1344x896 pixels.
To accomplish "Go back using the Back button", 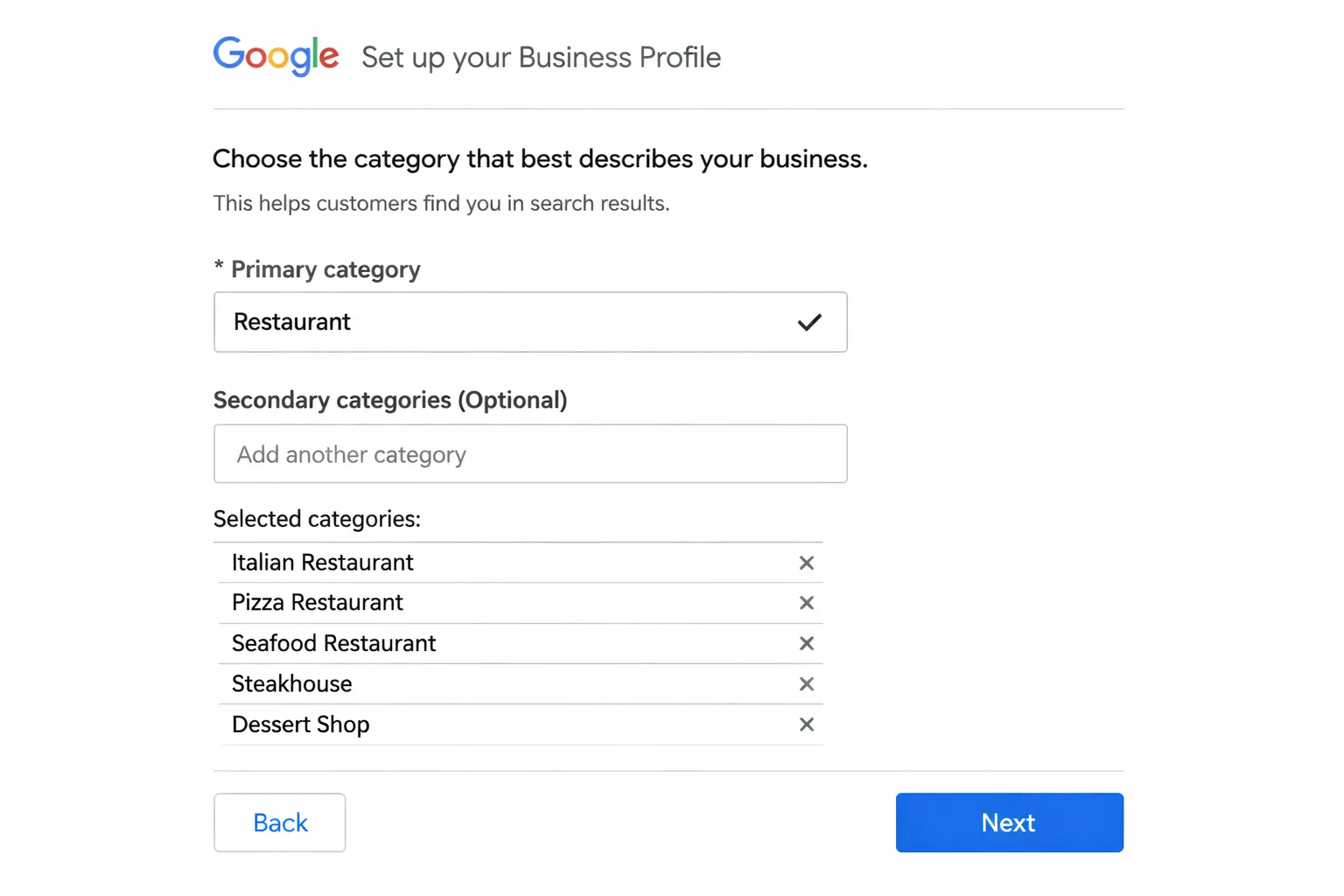I will pyautogui.click(x=279, y=822).
